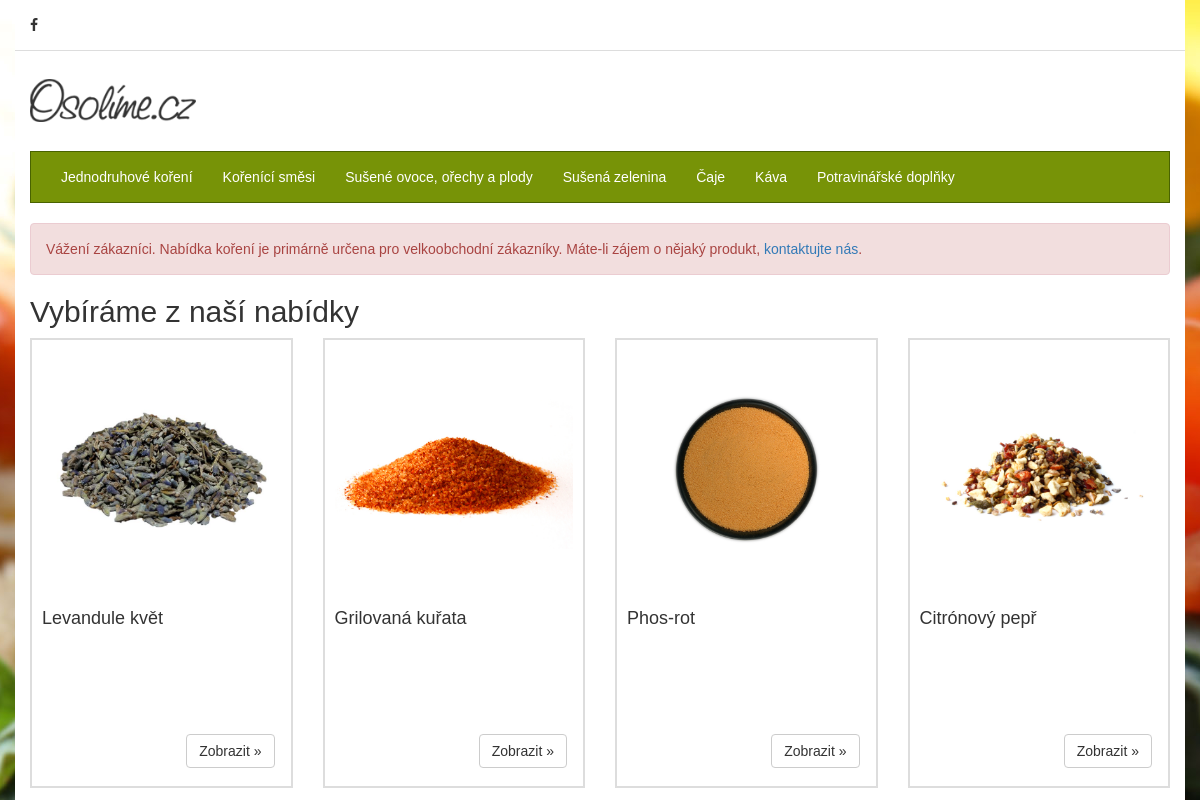Screen dimensions: 1200x800
Task: Follow the 'kontaktujte nás' link
Action: coord(811,249)
